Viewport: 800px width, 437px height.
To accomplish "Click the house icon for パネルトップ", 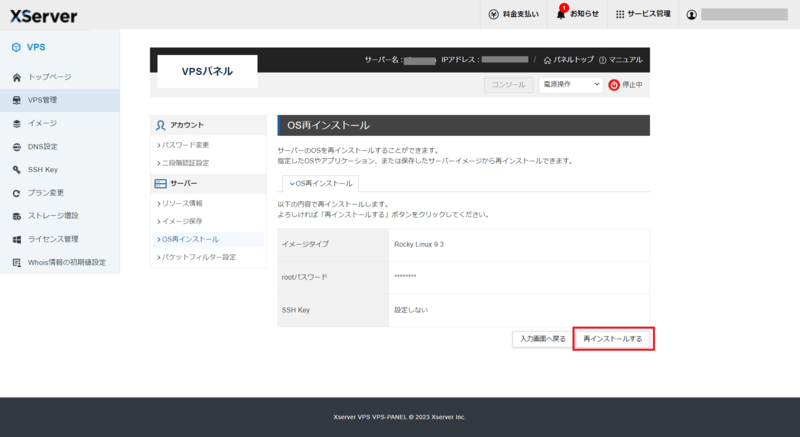I will click(x=547, y=60).
